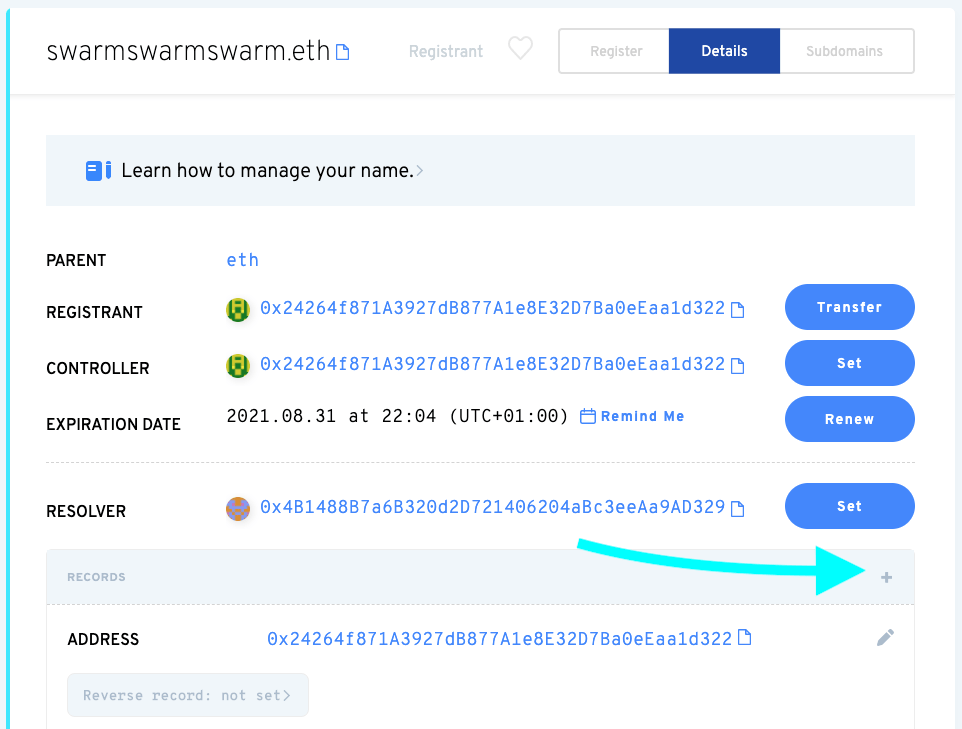Copy the resolver address
This screenshot has height=729, width=962.
738,509
